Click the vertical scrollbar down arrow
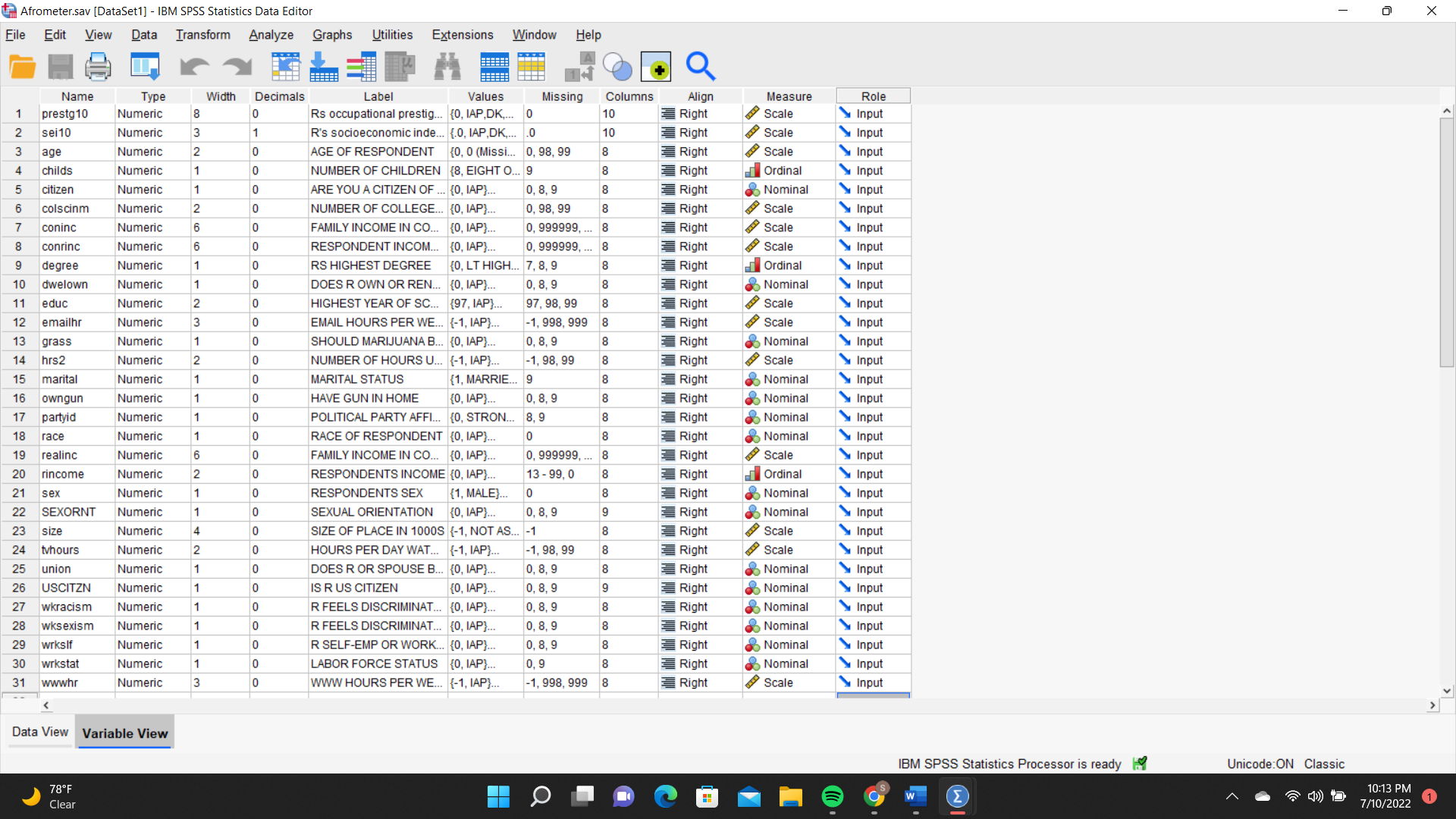The image size is (1456, 819). pyautogui.click(x=1447, y=691)
